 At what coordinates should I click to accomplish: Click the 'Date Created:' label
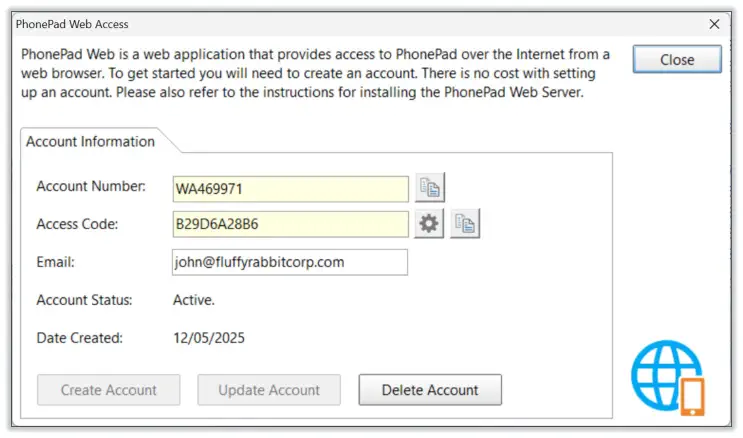point(80,338)
